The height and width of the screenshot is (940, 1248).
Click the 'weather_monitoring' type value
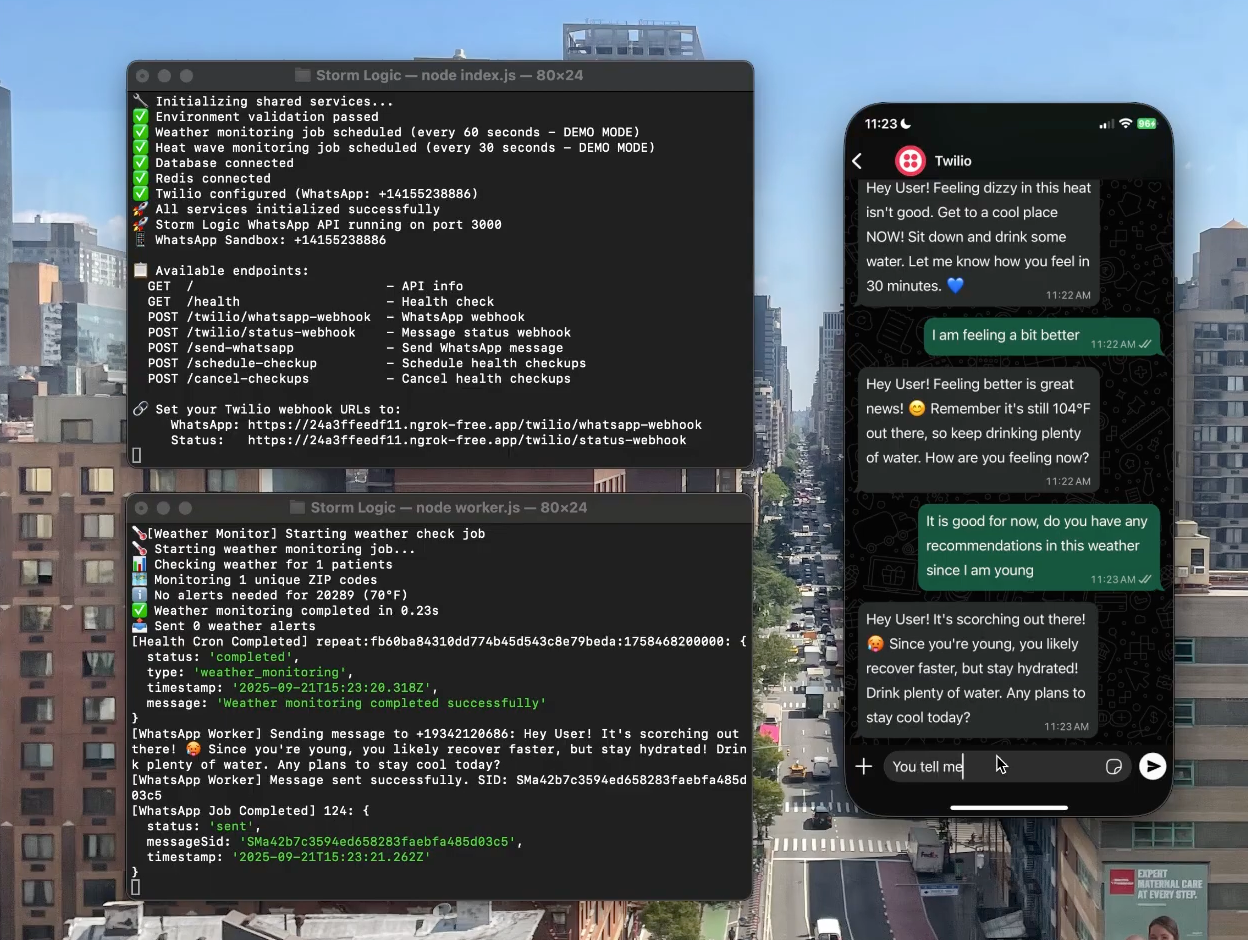click(270, 672)
